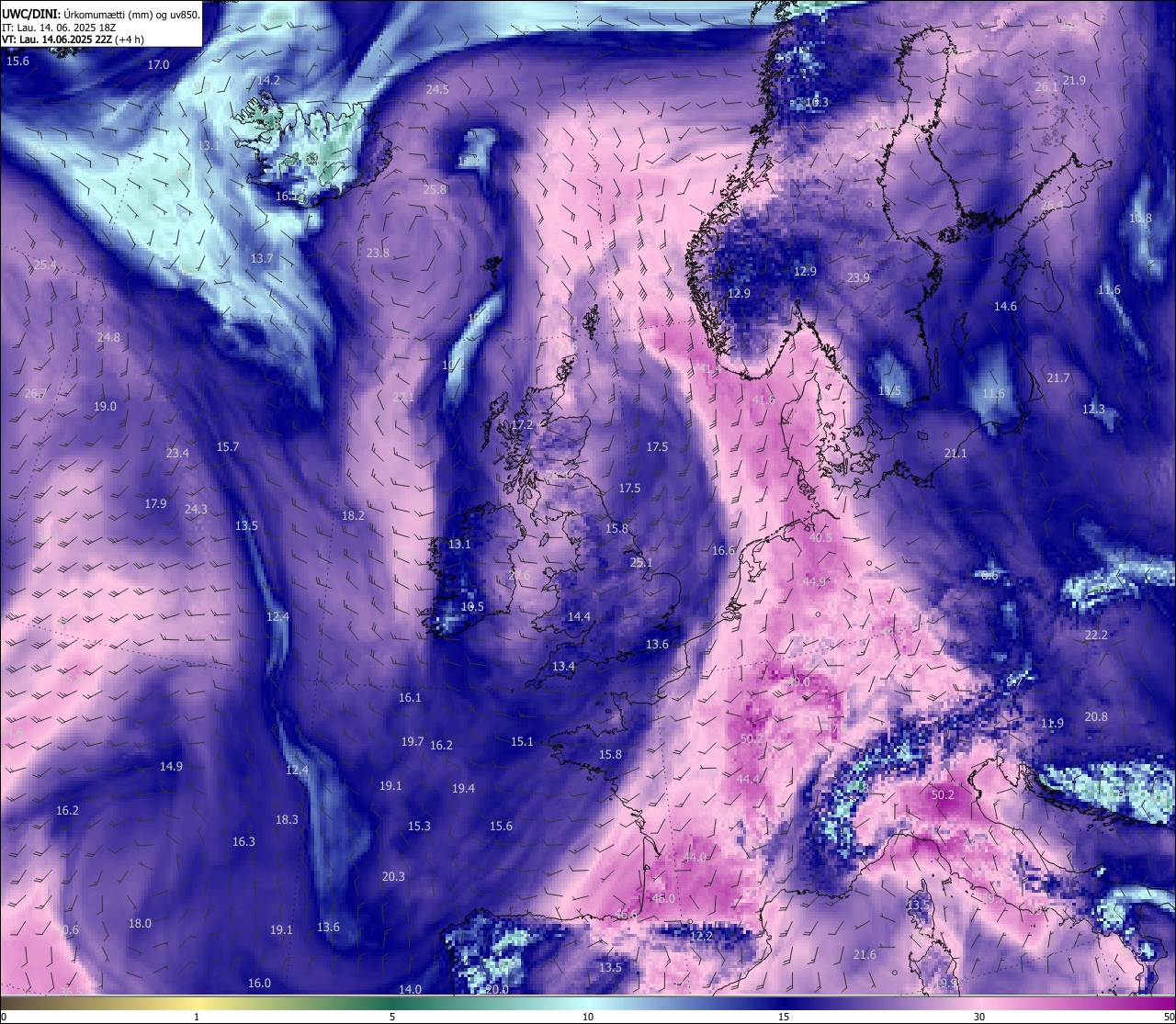Image resolution: width=1176 pixels, height=1024 pixels.
Task: Click the 41.6 value near Denmark
Action: pyautogui.click(x=763, y=400)
